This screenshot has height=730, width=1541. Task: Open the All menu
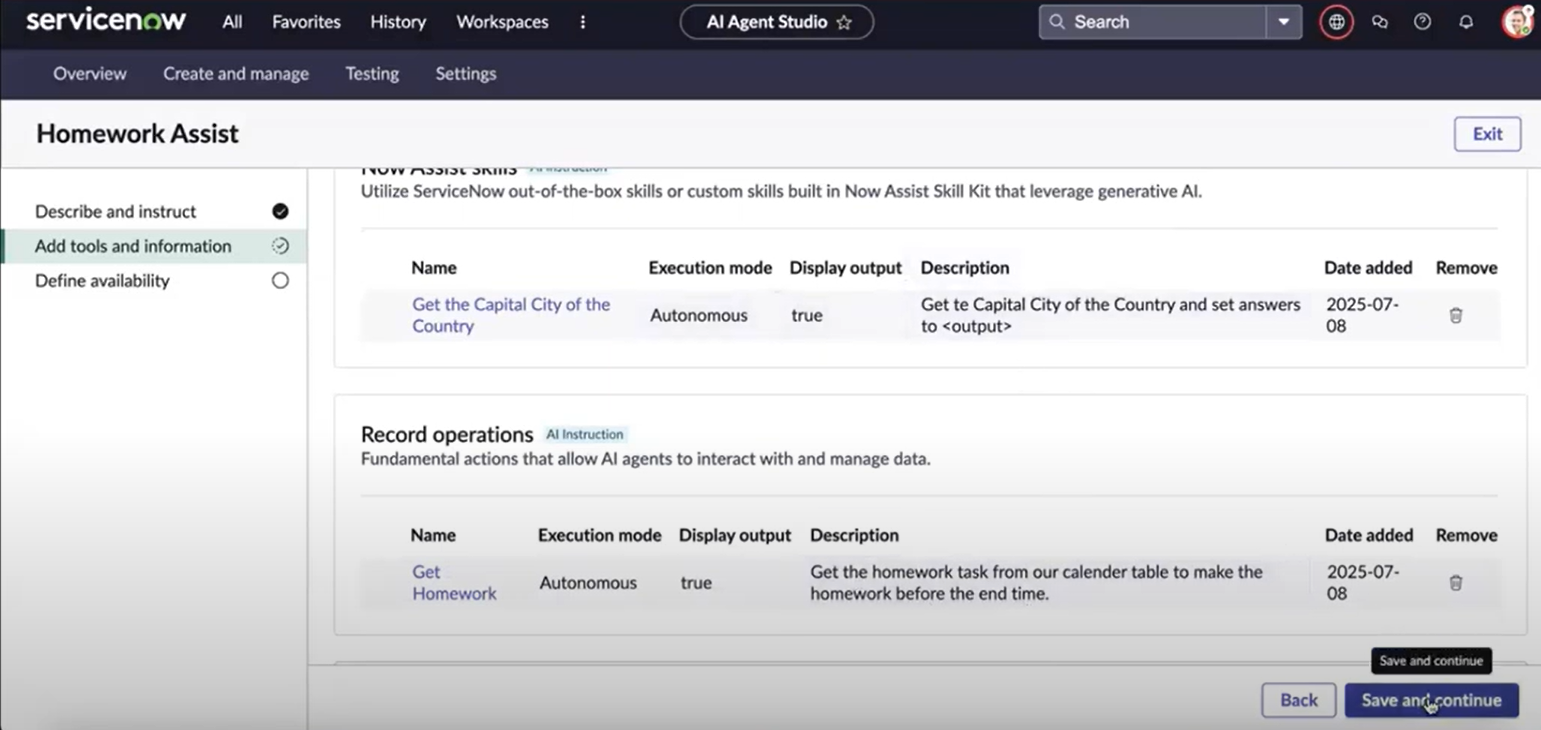click(232, 22)
